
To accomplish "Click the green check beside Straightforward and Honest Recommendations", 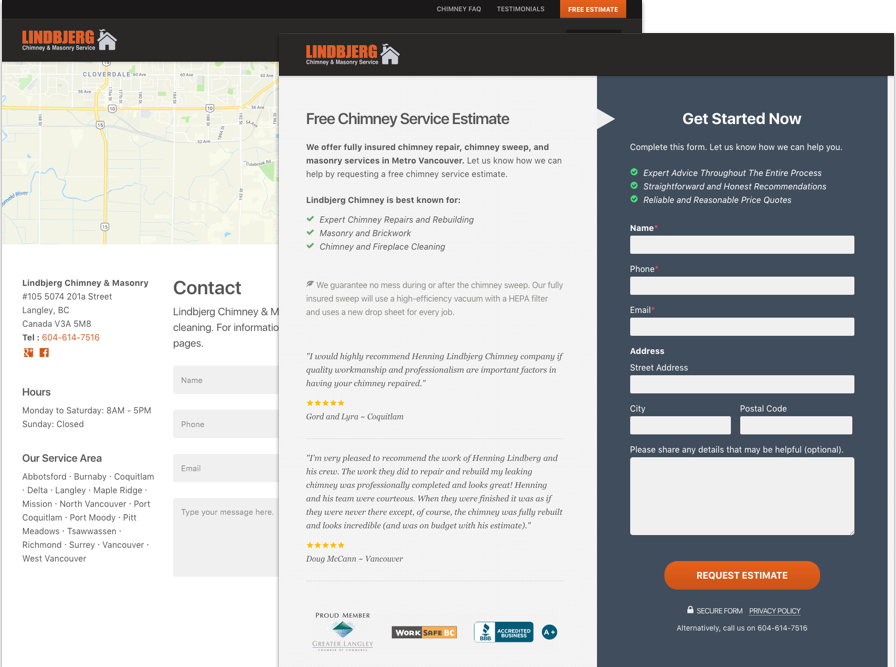I will [634, 186].
